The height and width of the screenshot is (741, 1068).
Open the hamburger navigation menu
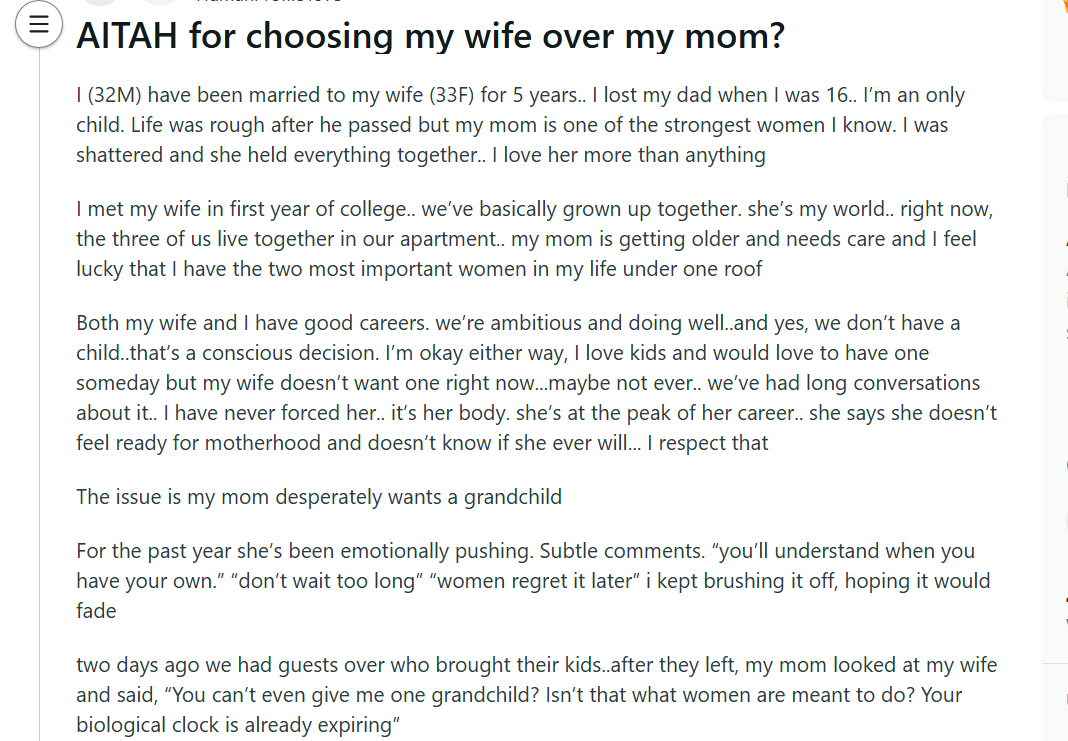point(39,26)
